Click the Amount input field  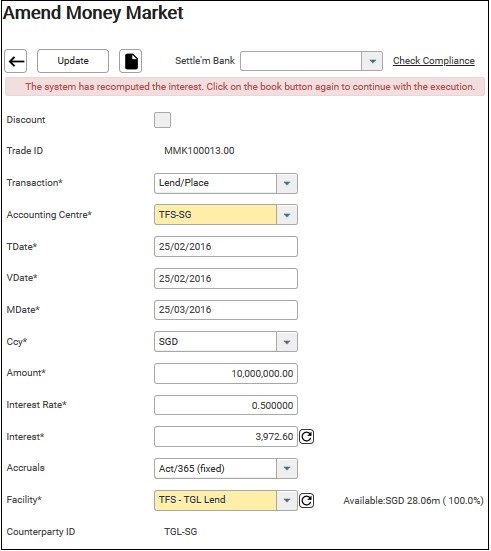pos(226,374)
